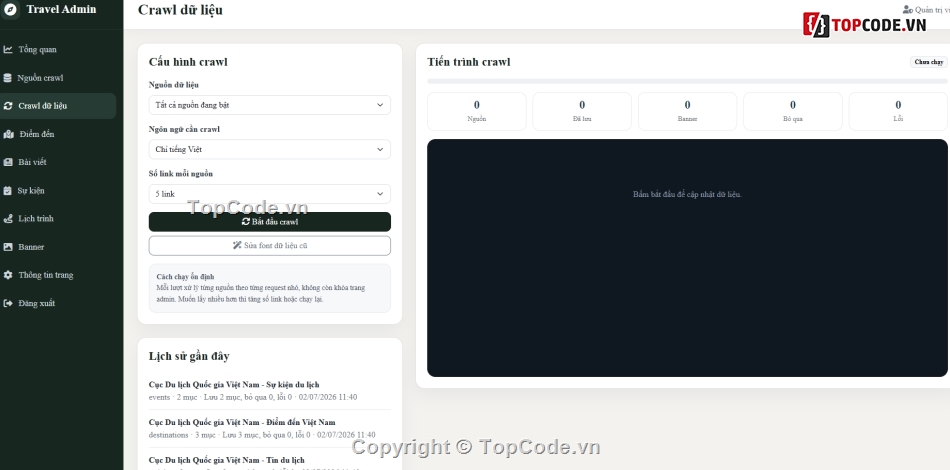Click the Bài viết newspaper icon
This screenshot has width=950, height=470.
coord(8,162)
